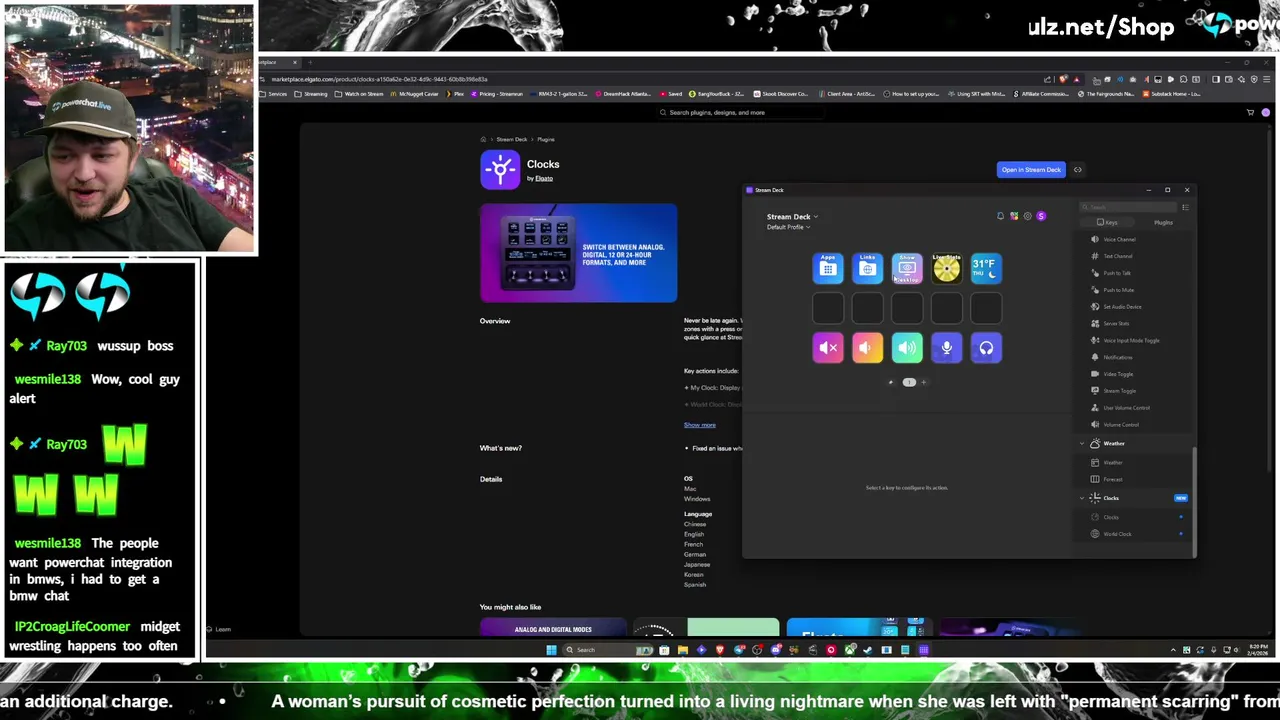
Task: Add a new page with plus icon
Action: click(x=923, y=382)
